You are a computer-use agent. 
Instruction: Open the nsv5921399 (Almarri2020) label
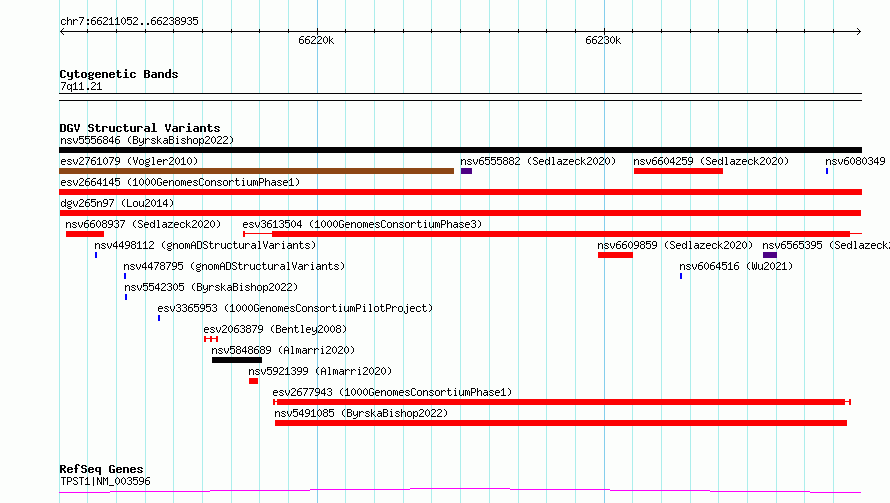tap(320, 371)
